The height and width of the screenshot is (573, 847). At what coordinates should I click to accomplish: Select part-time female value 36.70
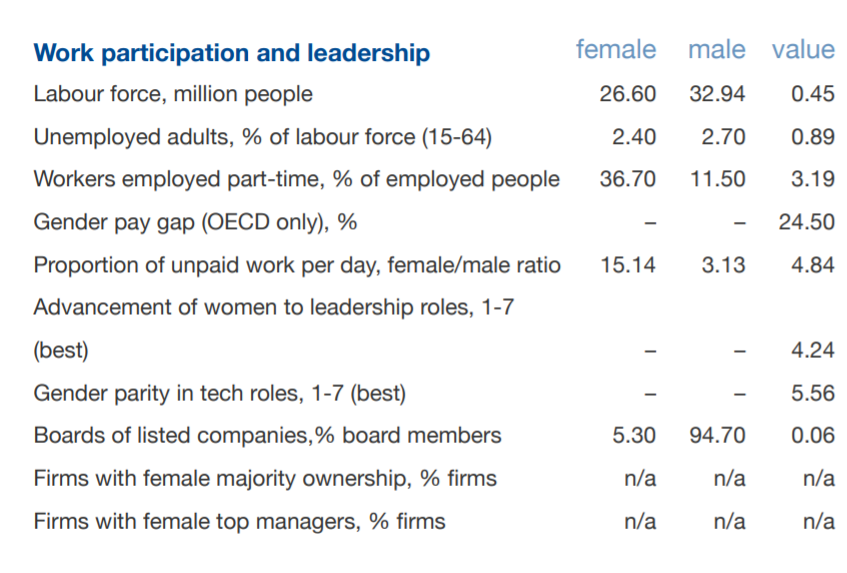tap(628, 179)
